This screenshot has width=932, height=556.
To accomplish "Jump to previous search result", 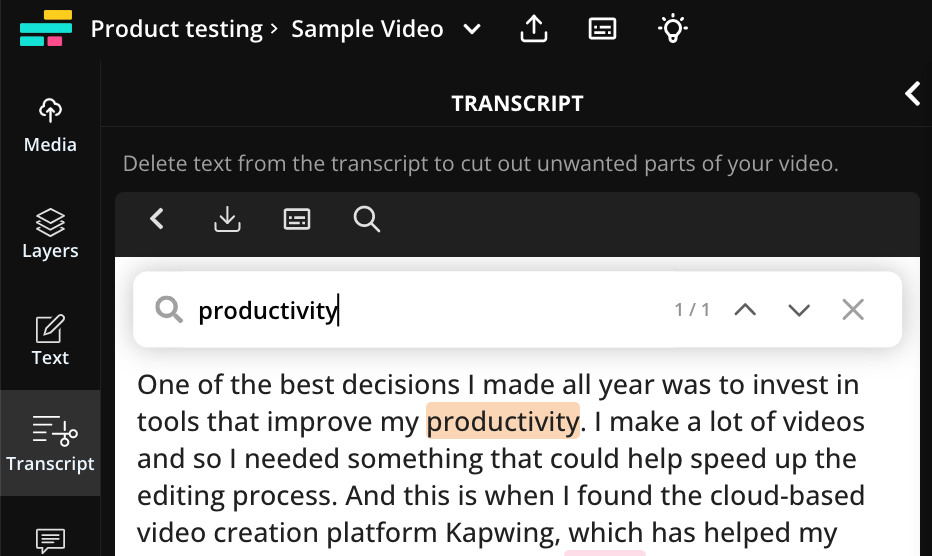I will pyautogui.click(x=744, y=310).
